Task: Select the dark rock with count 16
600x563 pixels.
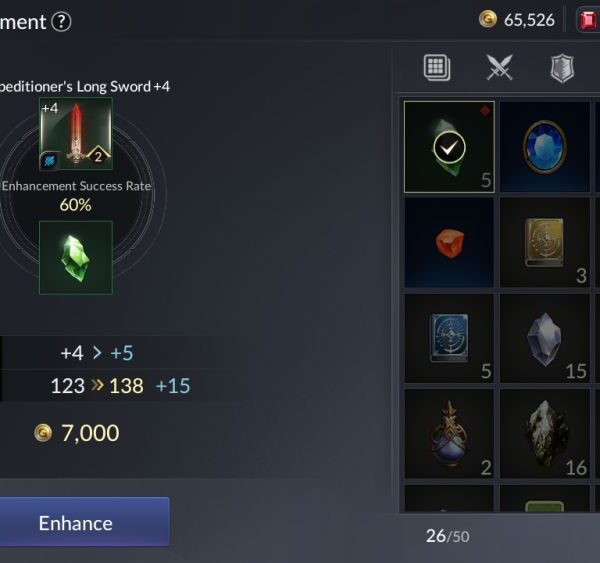Action: click(545, 434)
